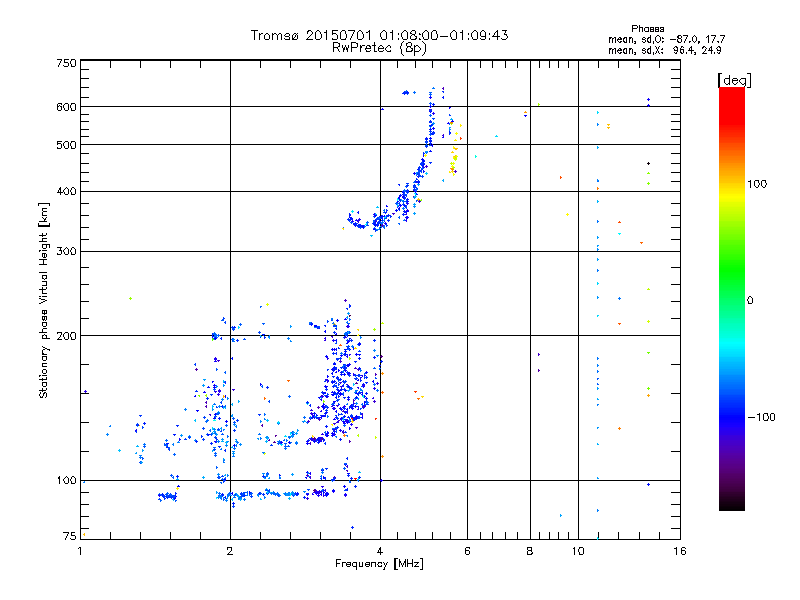Click the x-axis tick label 6
Viewport: 800px width, 600px height.
pos(467,551)
